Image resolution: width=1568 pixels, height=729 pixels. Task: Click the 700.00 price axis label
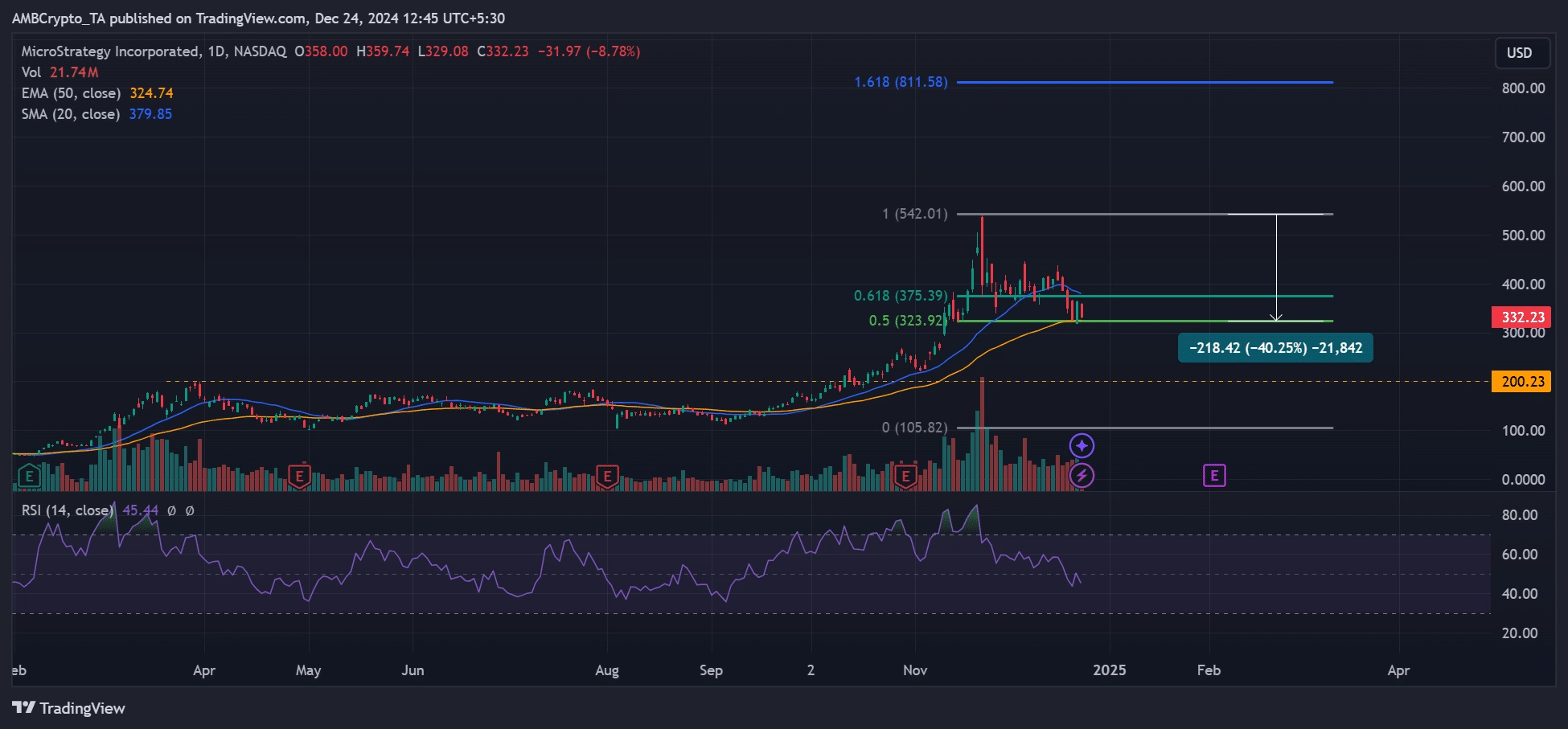tap(1523, 137)
